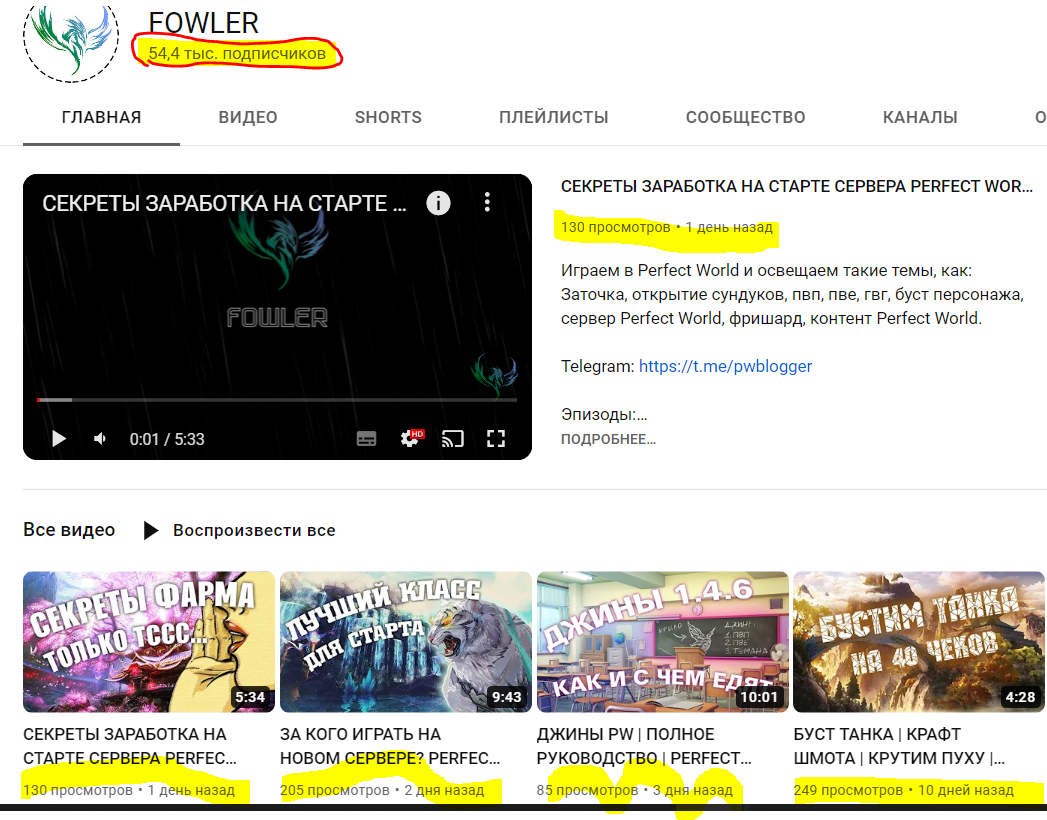Open the SHORTS tab
1047x820 pixels.
[388, 117]
